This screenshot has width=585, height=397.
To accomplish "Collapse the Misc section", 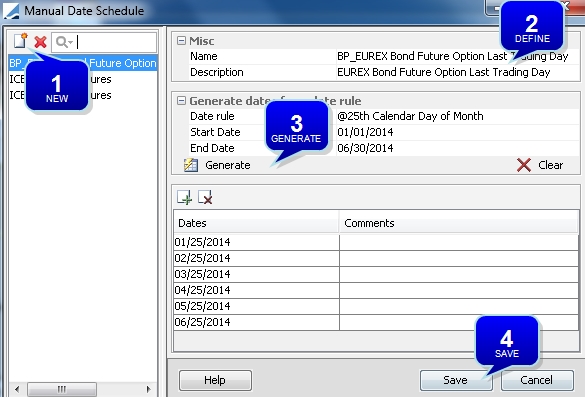I will [181, 40].
